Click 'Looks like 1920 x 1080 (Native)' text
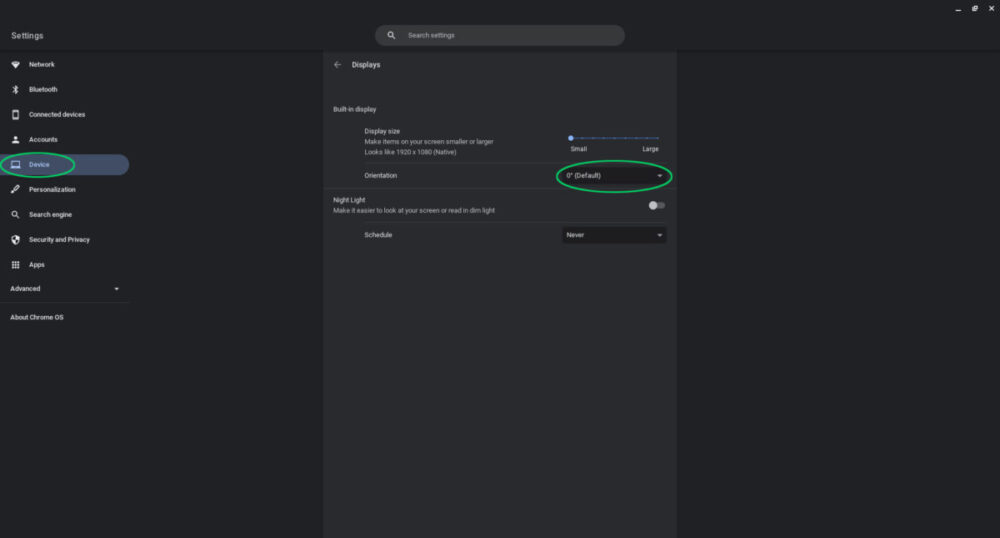Screen dimensions: 1000x538 click(410, 152)
